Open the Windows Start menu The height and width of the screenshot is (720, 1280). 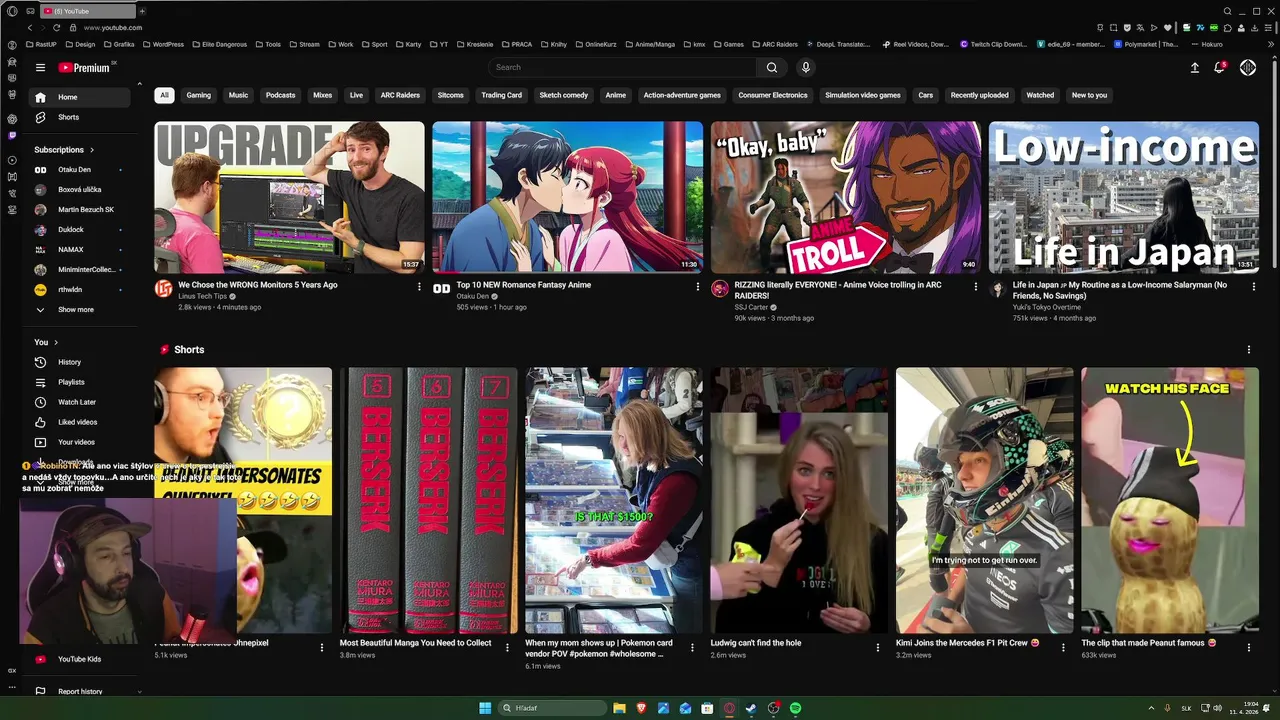coord(485,708)
